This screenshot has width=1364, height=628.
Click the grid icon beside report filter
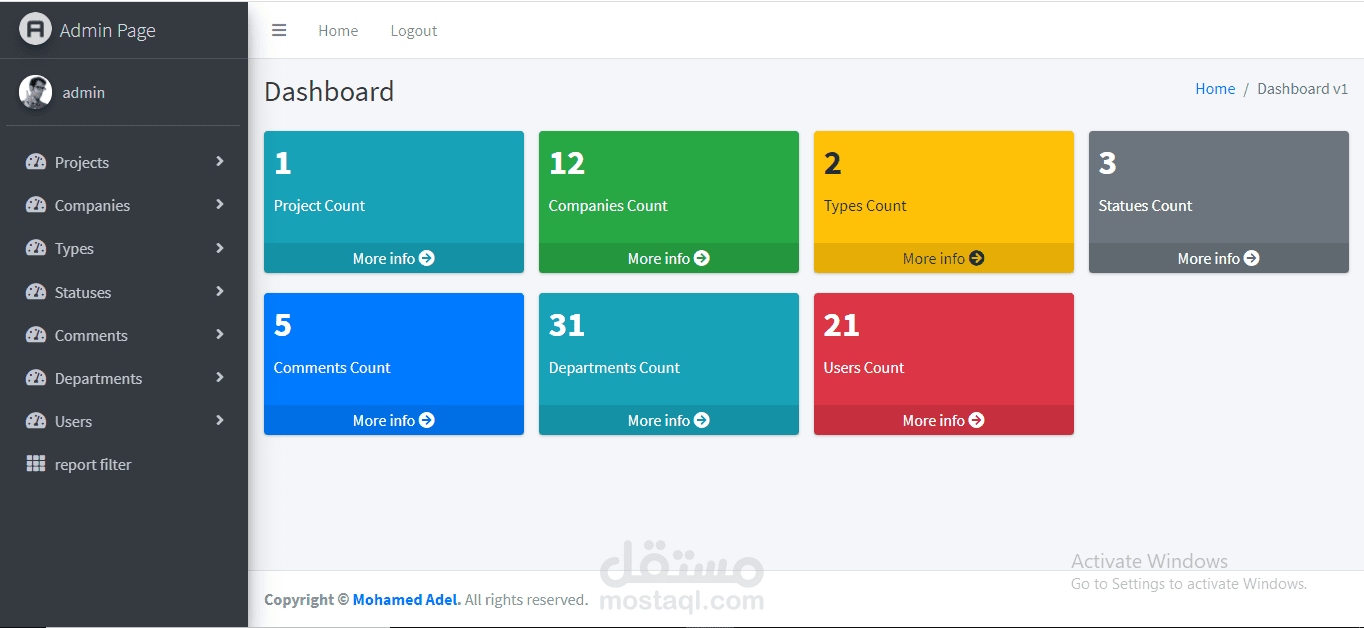click(x=36, y=464)
